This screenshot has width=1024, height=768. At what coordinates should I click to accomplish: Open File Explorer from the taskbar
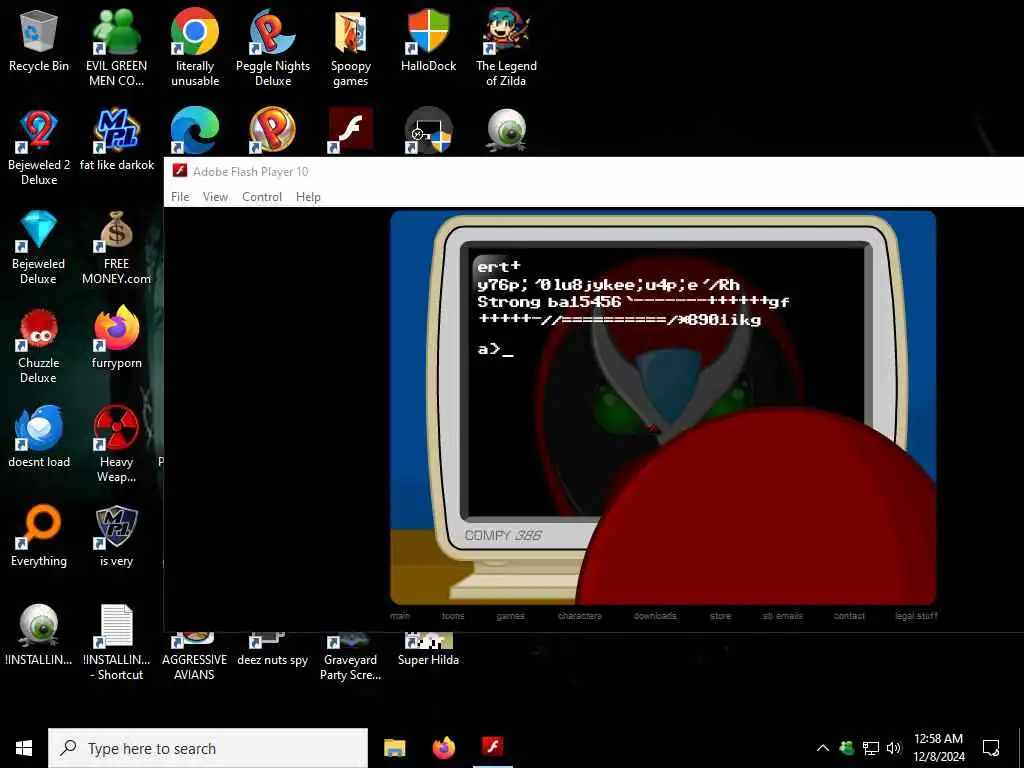[x=394, y=747]
